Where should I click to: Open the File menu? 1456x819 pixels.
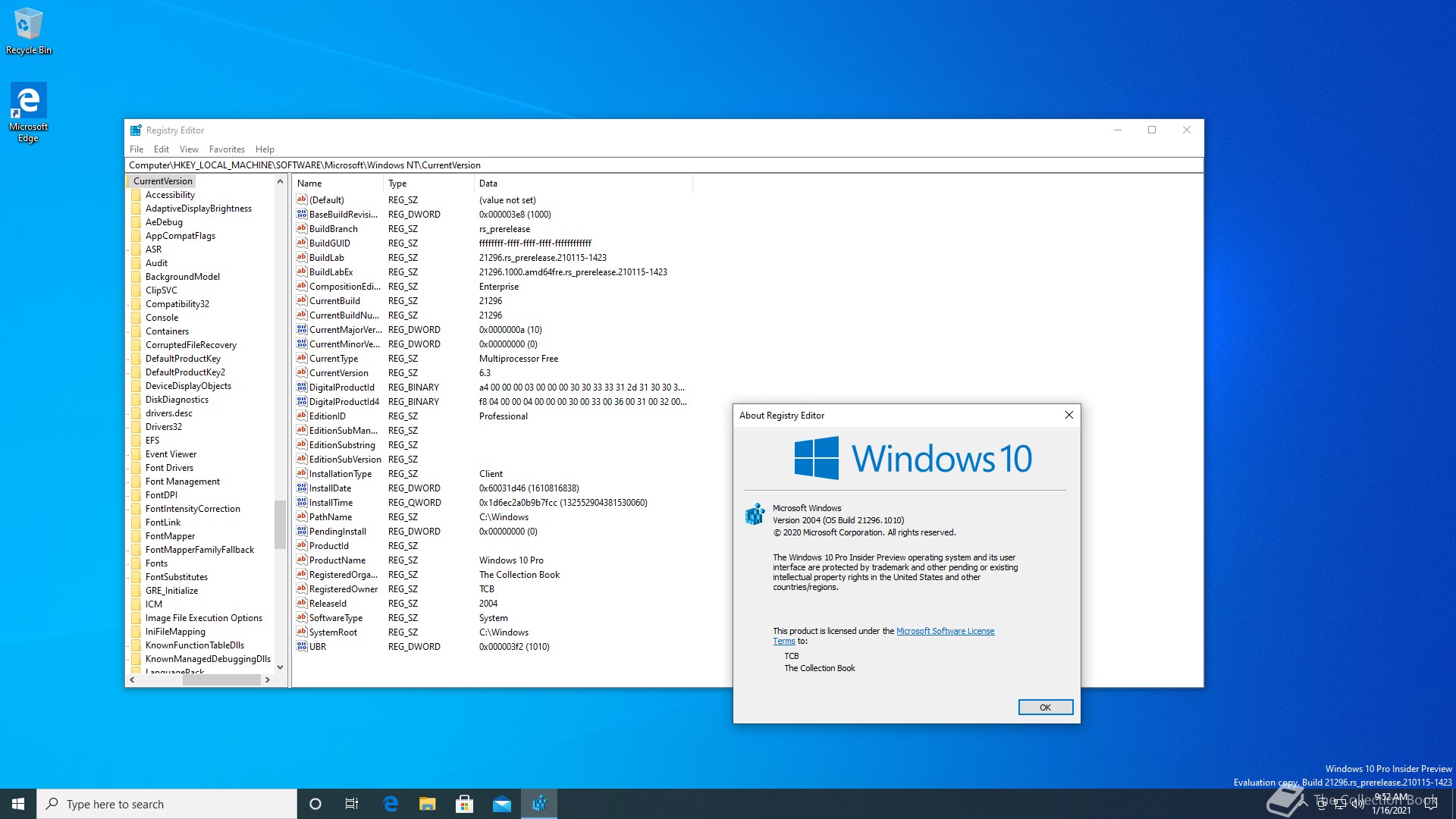(136, 149)
